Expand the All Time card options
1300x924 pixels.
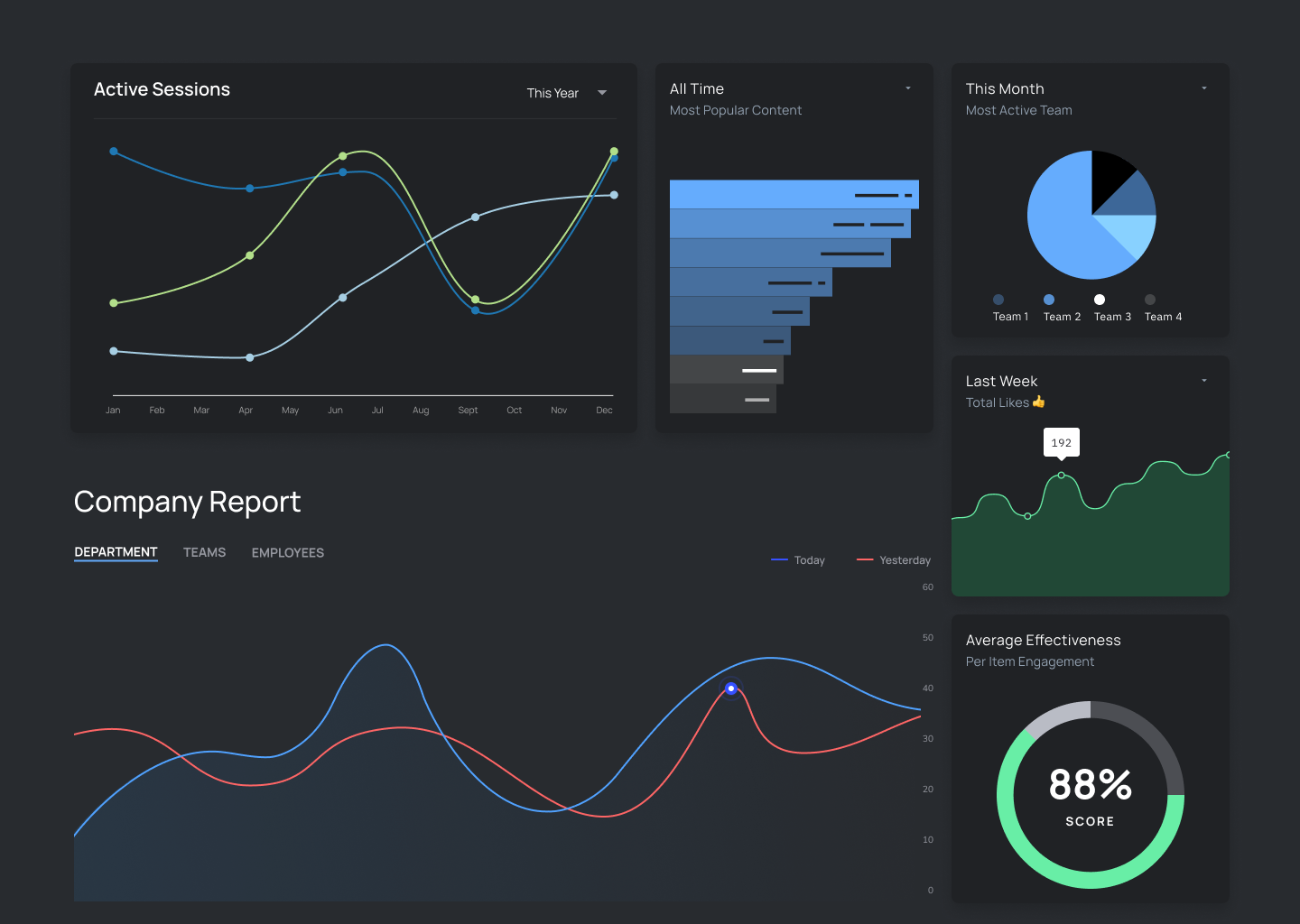[x=908, y=88]
